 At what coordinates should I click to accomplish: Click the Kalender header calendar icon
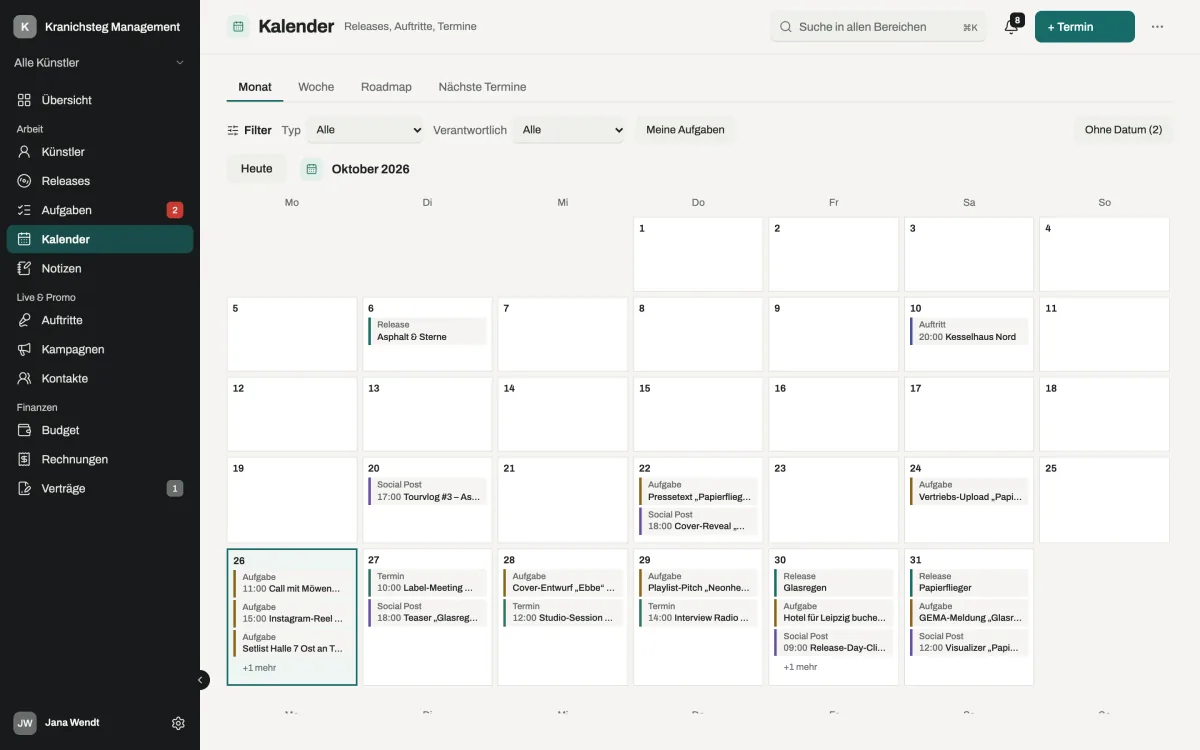coord(238,27)
